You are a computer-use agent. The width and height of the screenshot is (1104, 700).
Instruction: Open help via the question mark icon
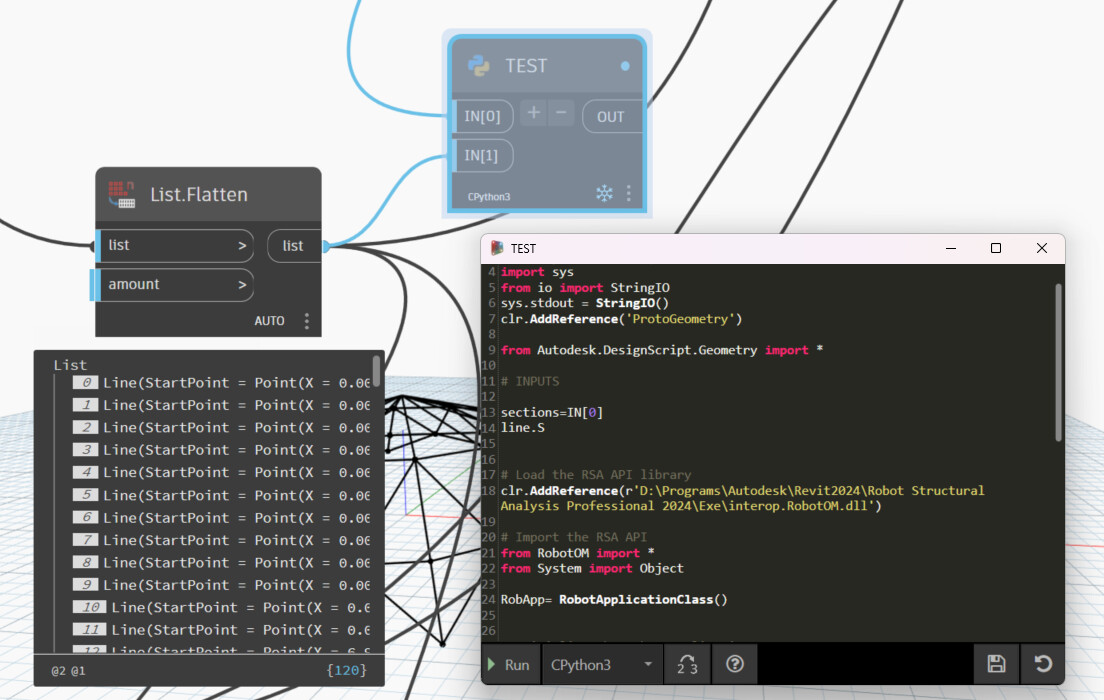tap(734, 664)
